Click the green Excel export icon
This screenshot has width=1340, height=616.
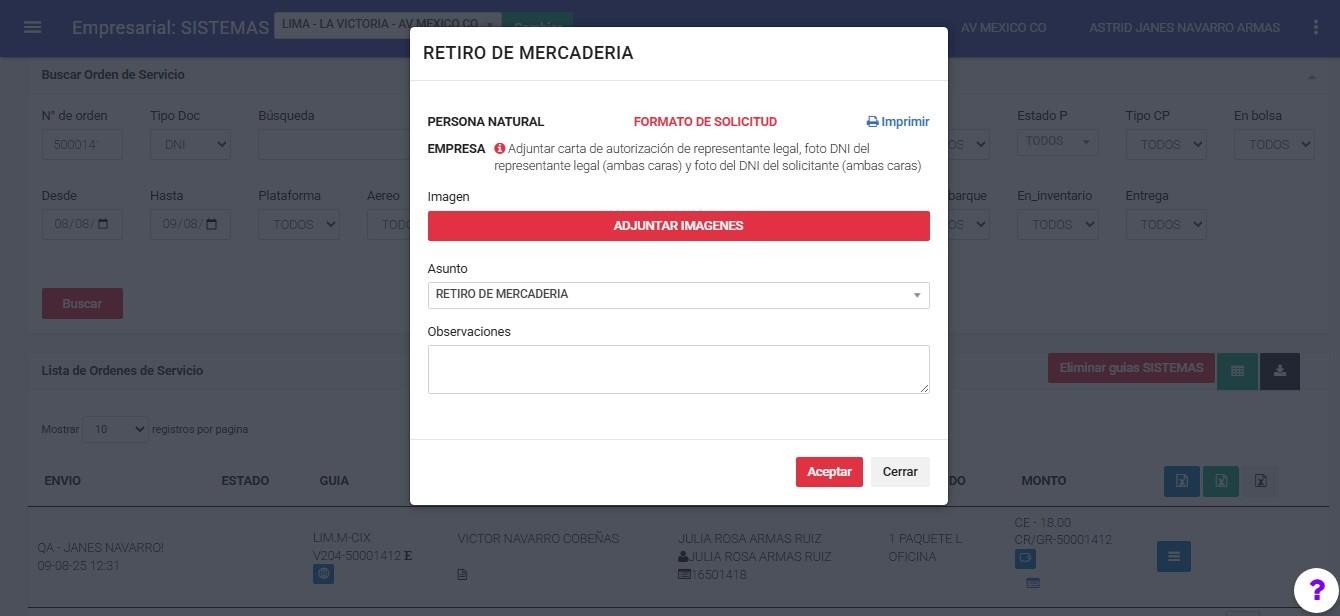pyautogui.click(x=1220, y=481)
